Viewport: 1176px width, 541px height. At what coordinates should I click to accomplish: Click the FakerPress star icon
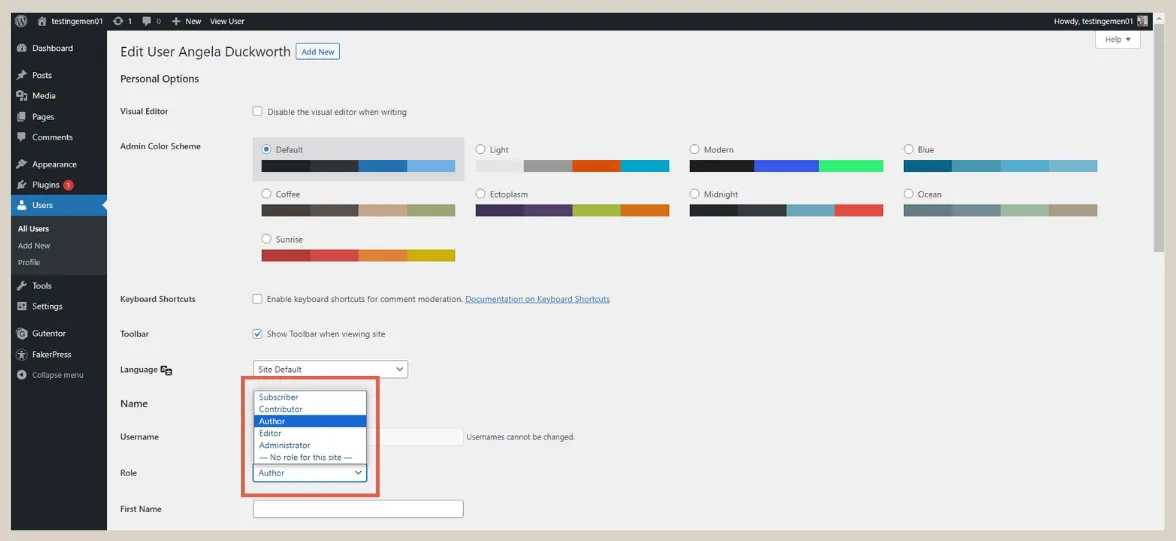point(22,354)
